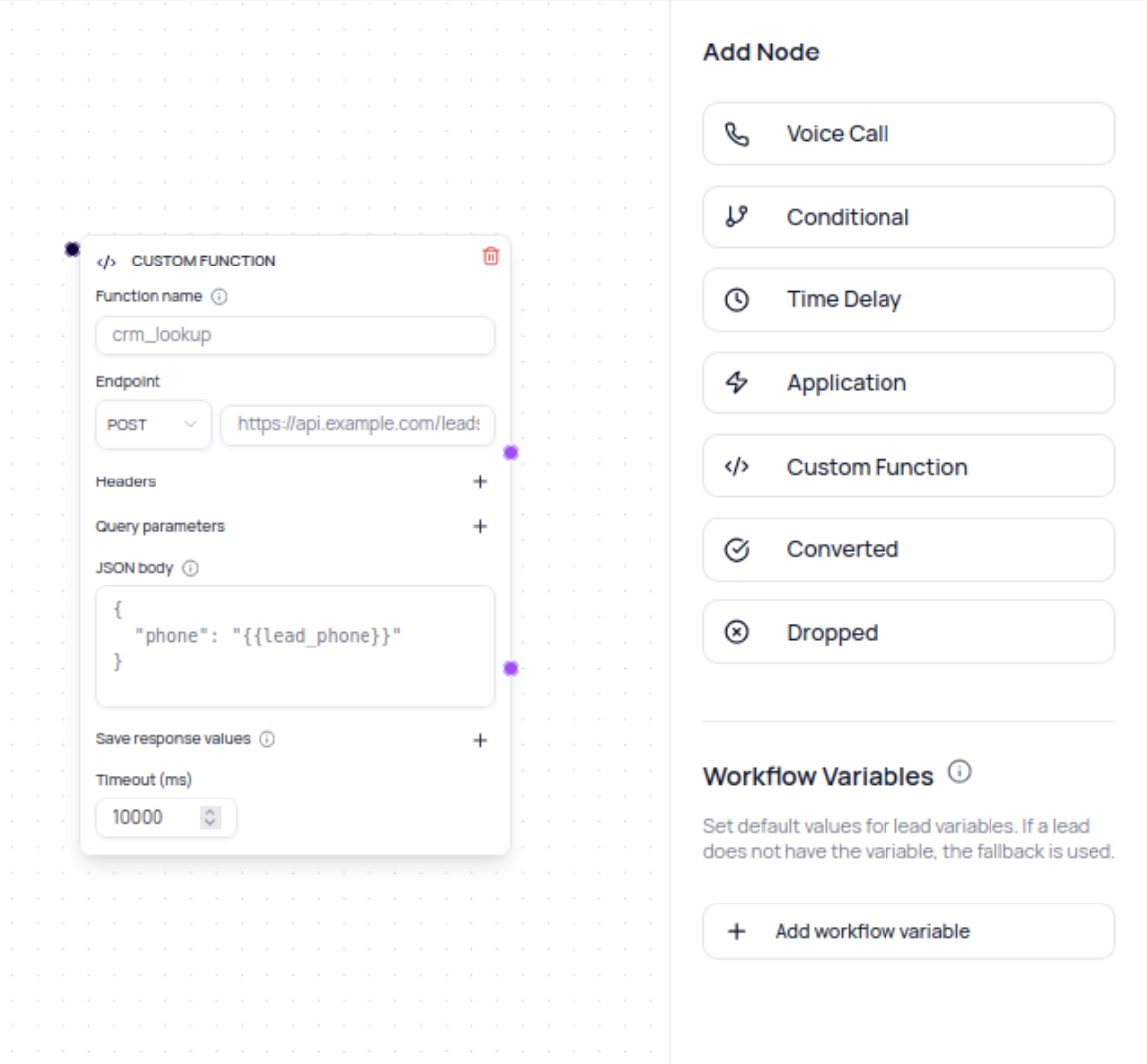1147x1064 pixels.
Task: Add a Custom Function node
Action: (x=908, y=467)
